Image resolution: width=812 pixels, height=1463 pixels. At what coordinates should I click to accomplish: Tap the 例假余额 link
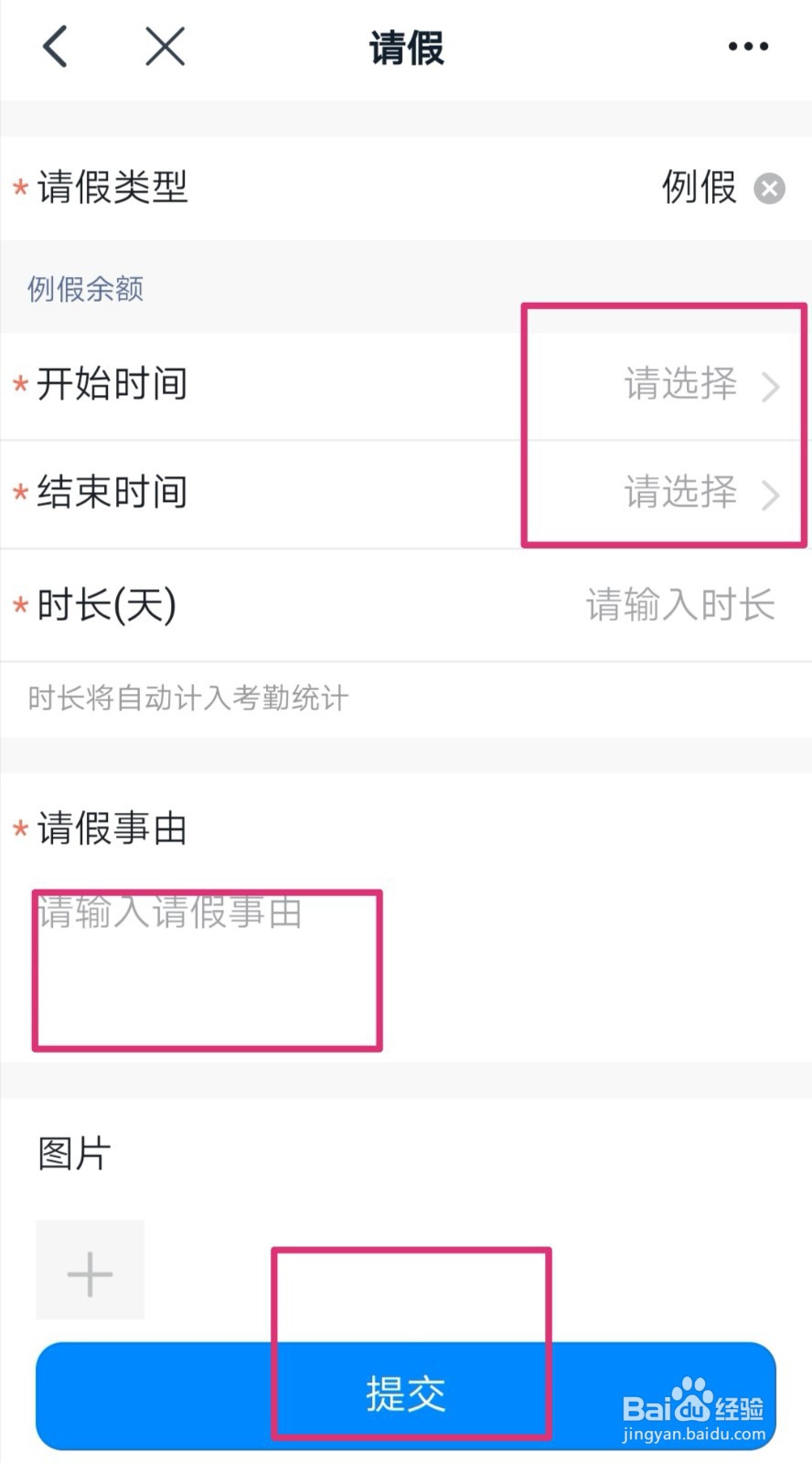[85, 289]
